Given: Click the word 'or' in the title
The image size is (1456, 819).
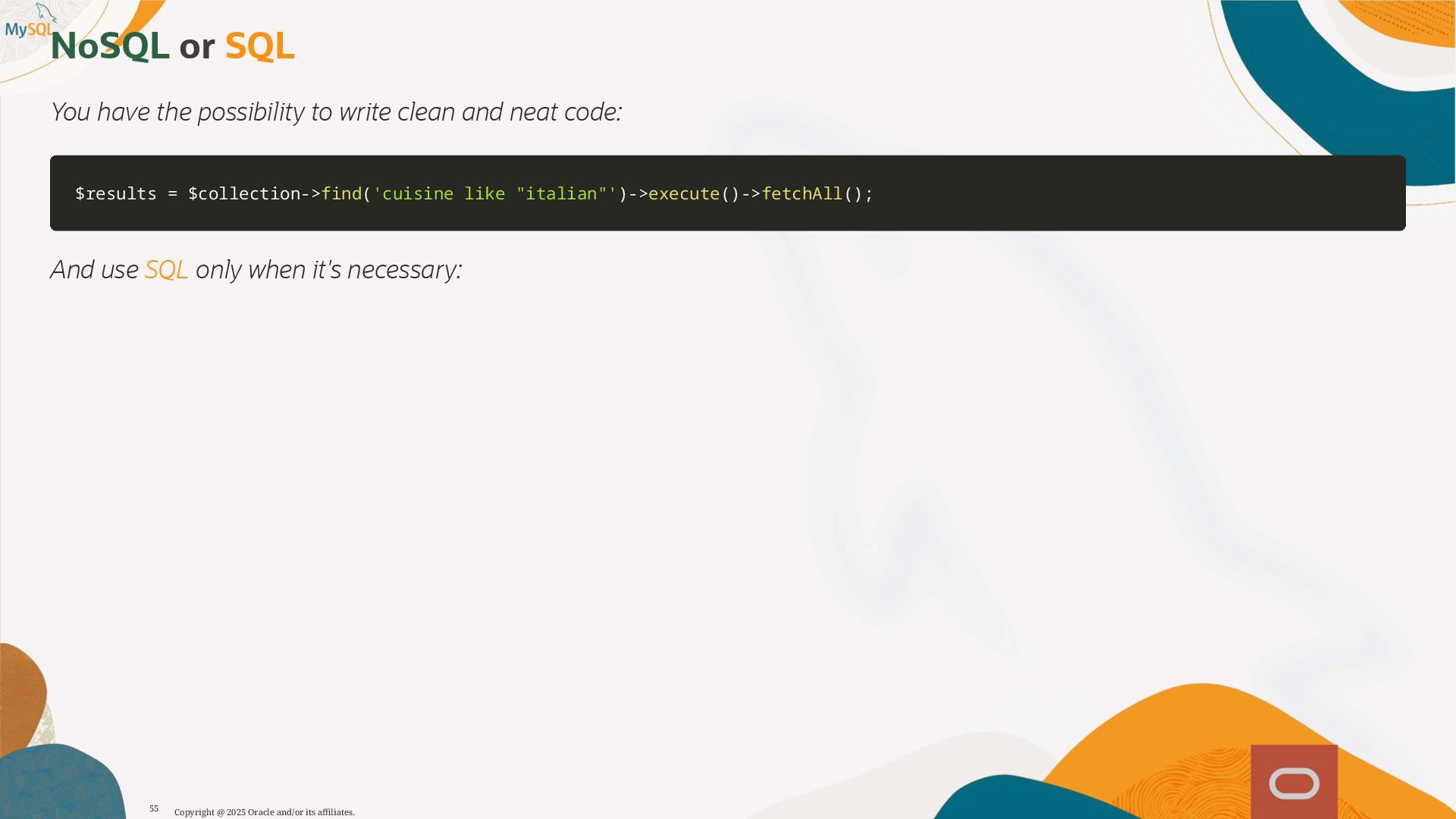Looking at the screenshot, I should tap(196, 47).
